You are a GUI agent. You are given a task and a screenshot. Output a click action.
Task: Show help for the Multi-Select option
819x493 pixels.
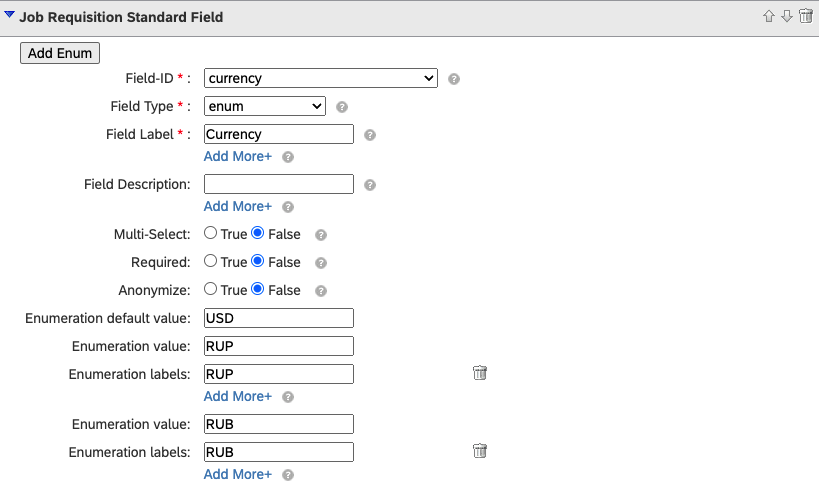click(321, 235)
